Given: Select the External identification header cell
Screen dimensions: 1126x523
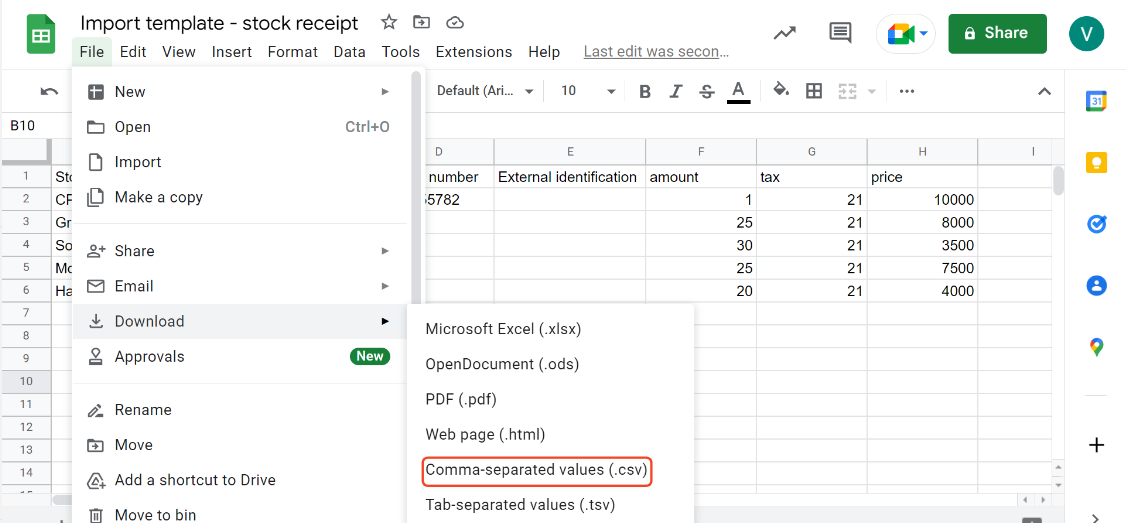Looking at the screenshot, I should pyautogui.click(x=569, y=177).
